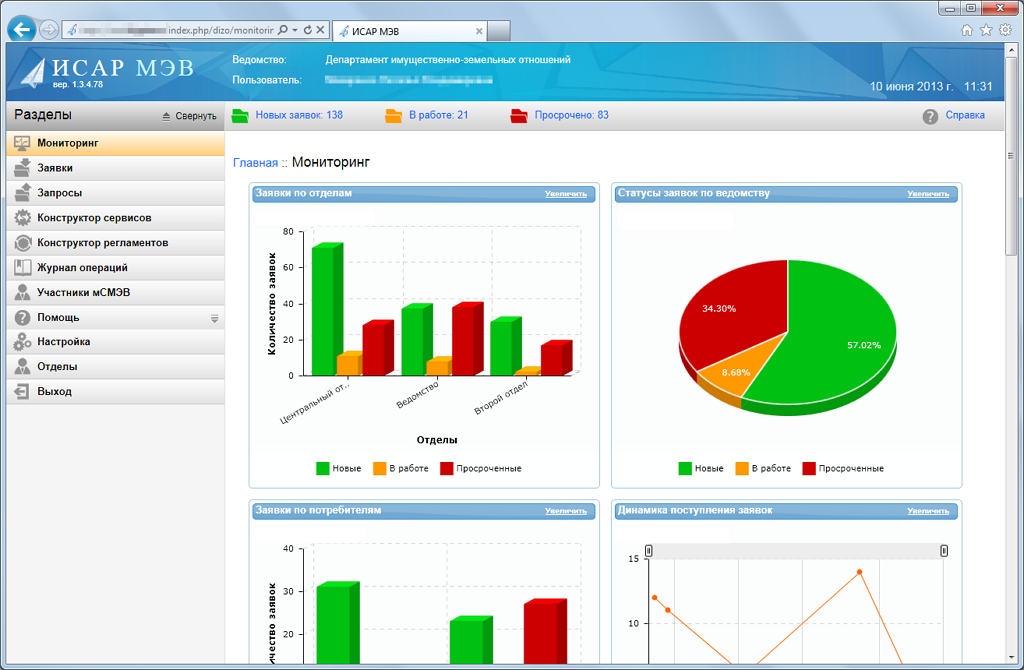Open the address bar search dropdown arrow
Image resolution: width=1024 pixels, height=670 pixels.
[x=295, y=30]
